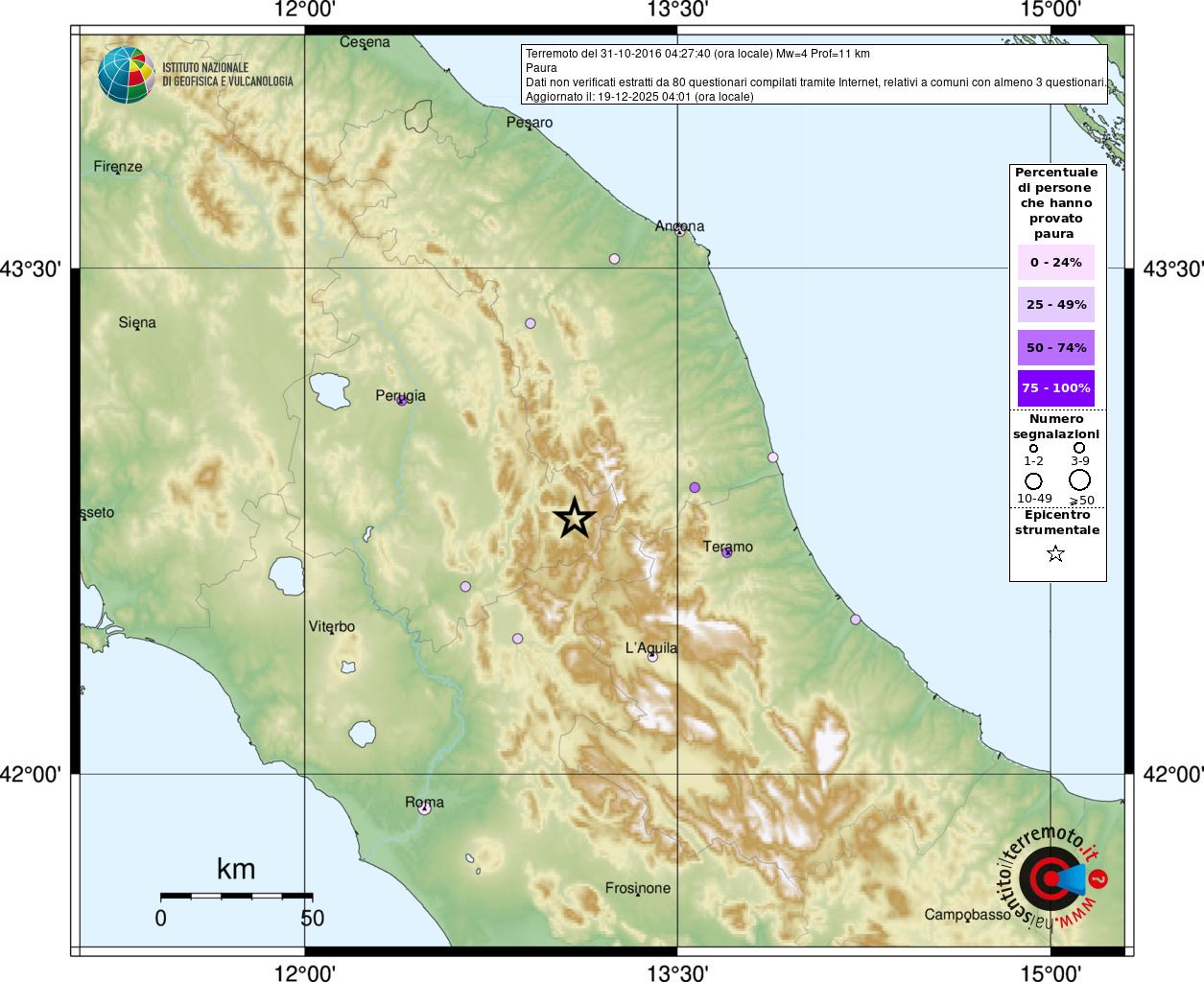This screenshot has width=1204, height=982.
Task: Click the pale marker just west of Ancona
Action: [614, 259]
